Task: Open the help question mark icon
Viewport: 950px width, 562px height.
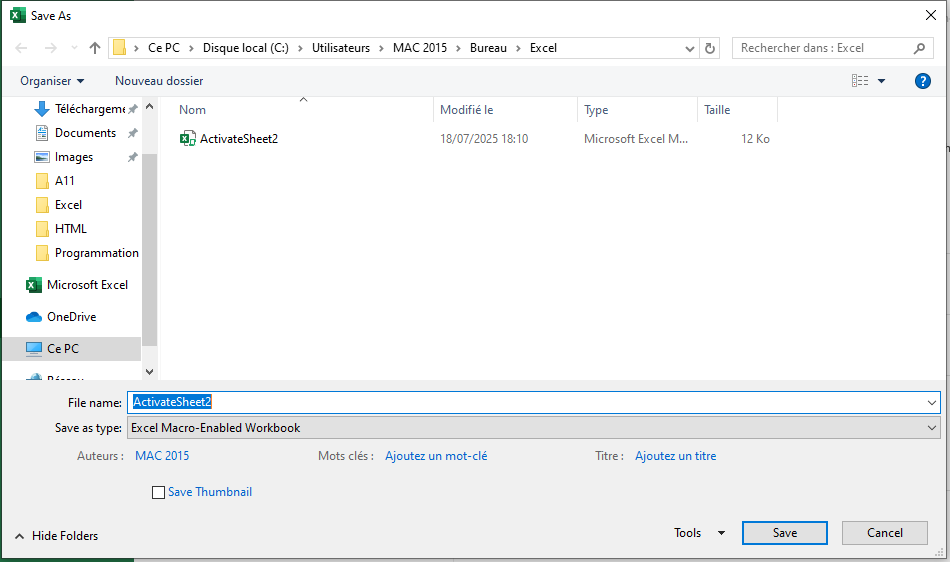Action: tap(922, 81)
